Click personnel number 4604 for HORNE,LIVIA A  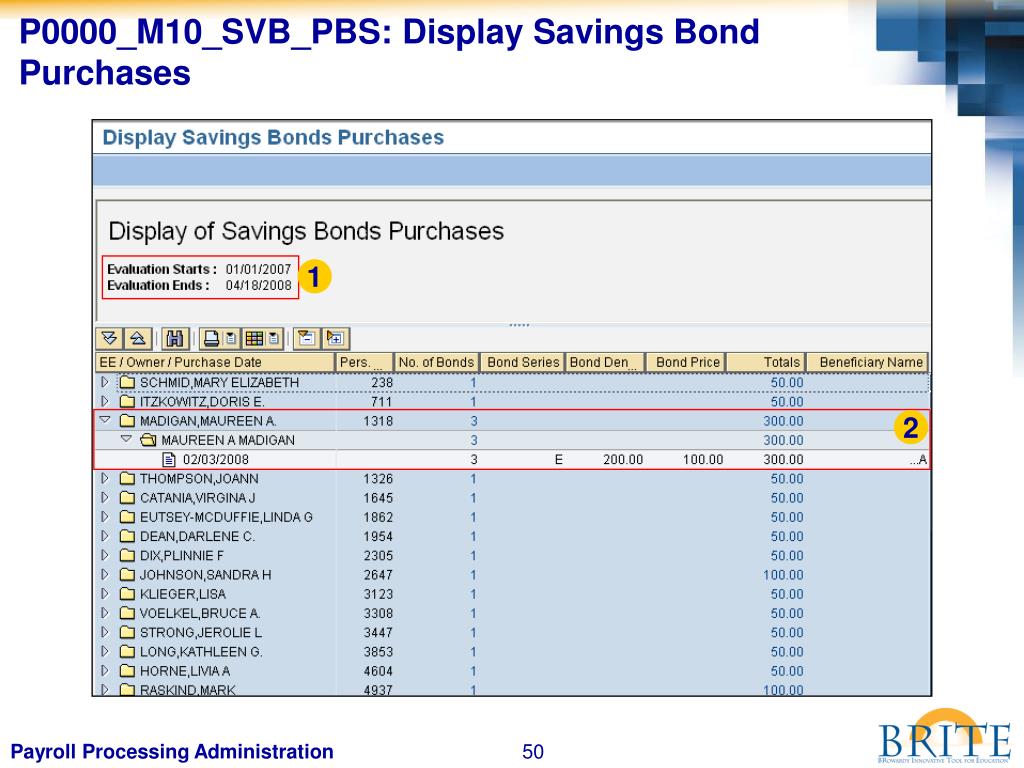[378, 671]
